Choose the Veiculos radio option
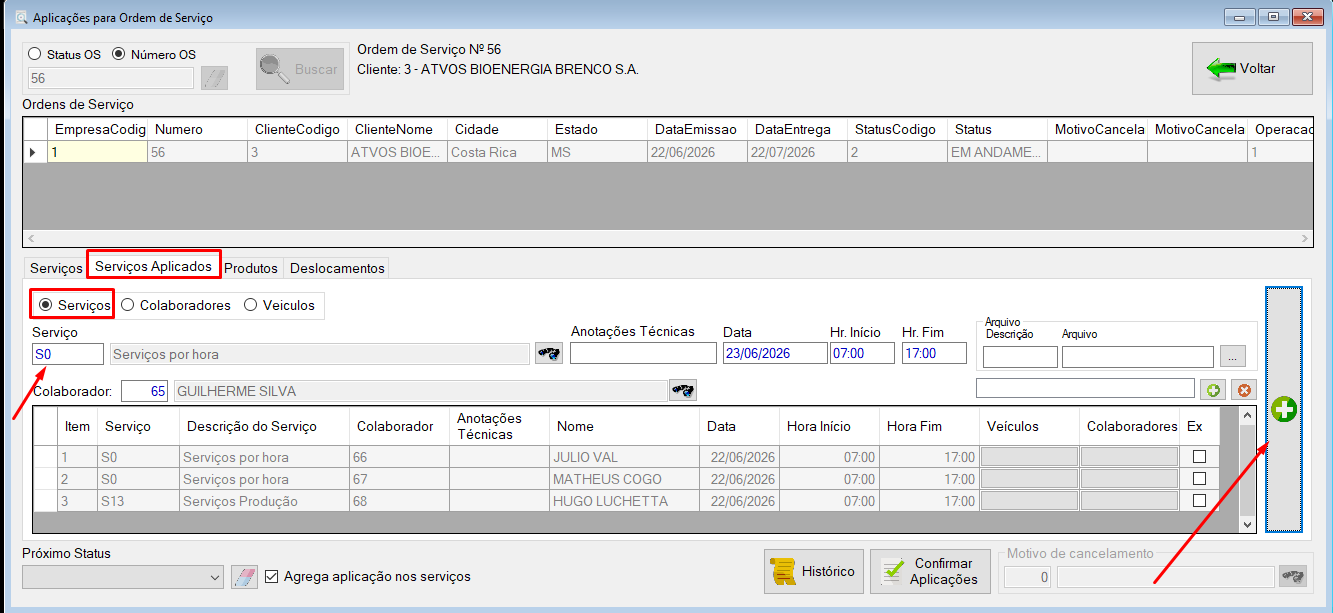This screenshot has width=1333, height=613. point(251,305)
